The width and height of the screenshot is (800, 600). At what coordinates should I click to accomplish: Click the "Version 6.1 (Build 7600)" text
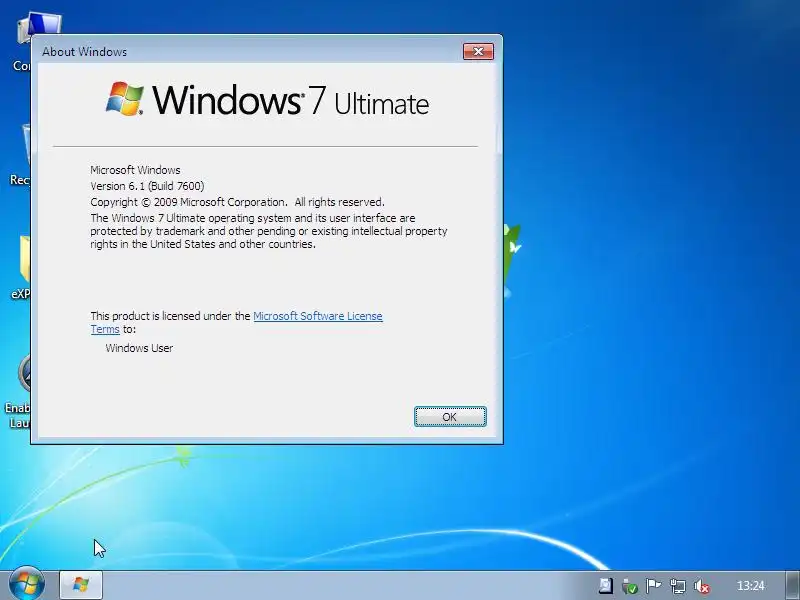coord(147,186)
